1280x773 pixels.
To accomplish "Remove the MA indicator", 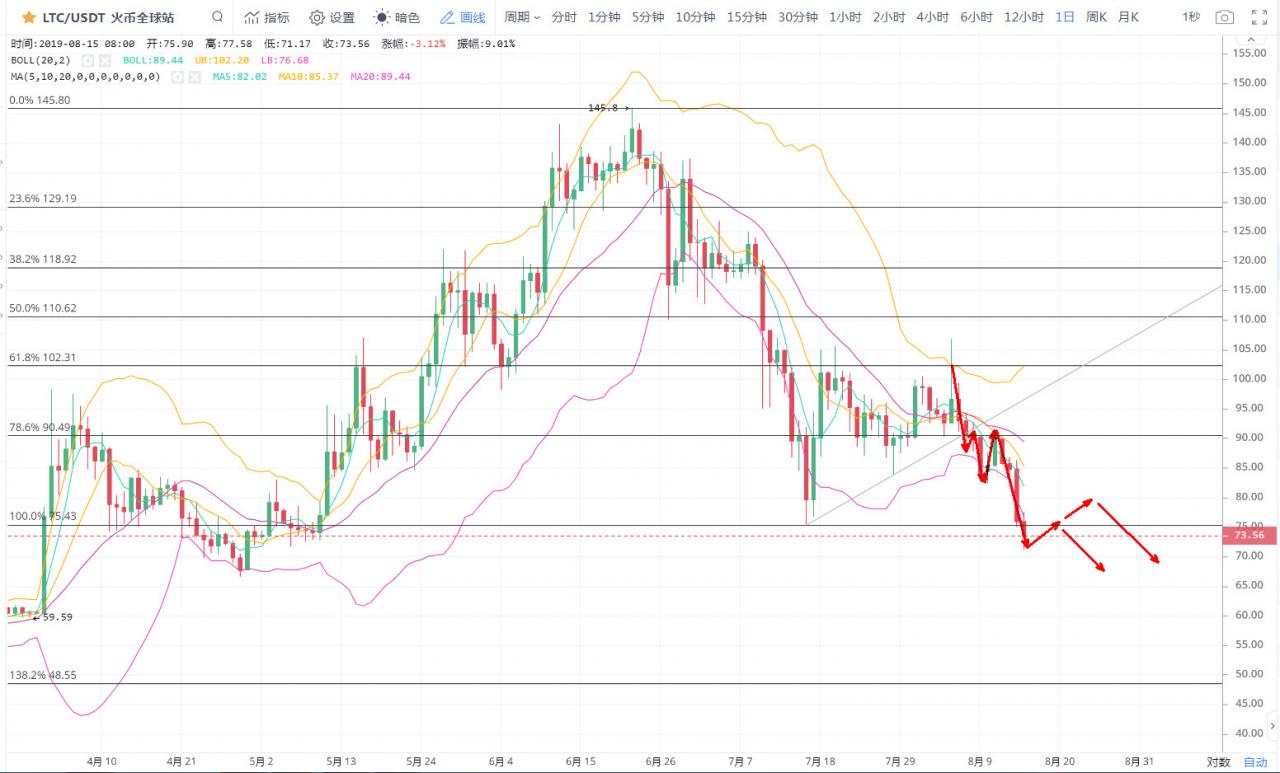I will click(x=194, y=76).
